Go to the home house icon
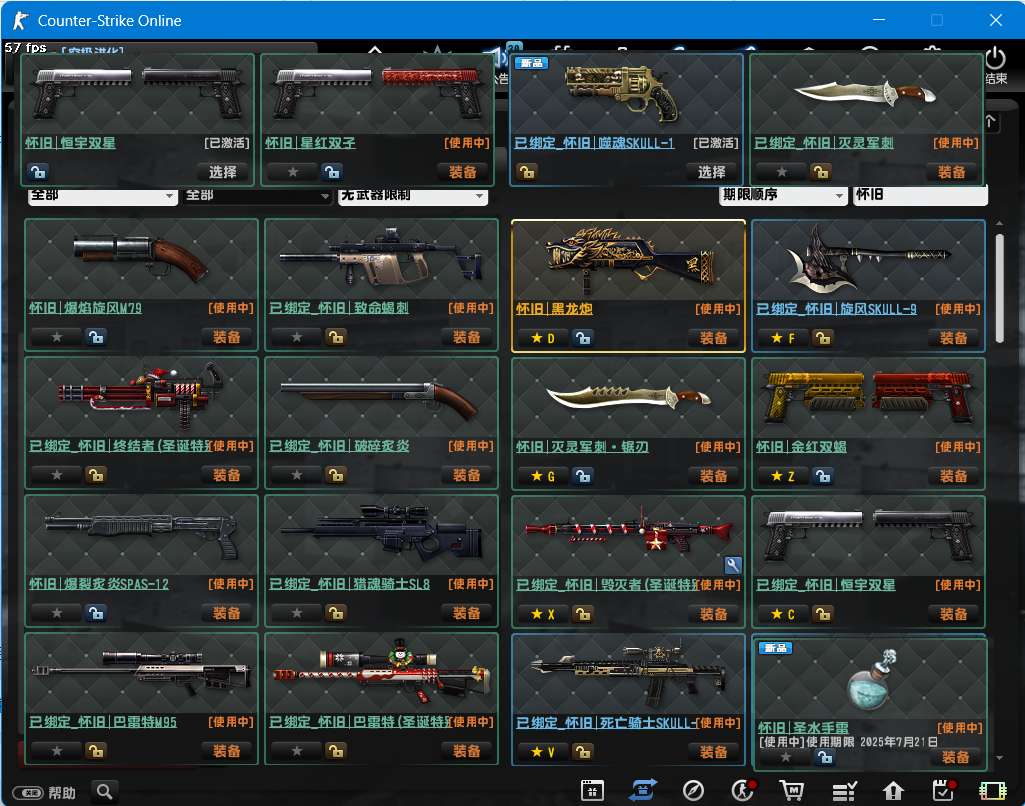 click(x=893, y=791)
